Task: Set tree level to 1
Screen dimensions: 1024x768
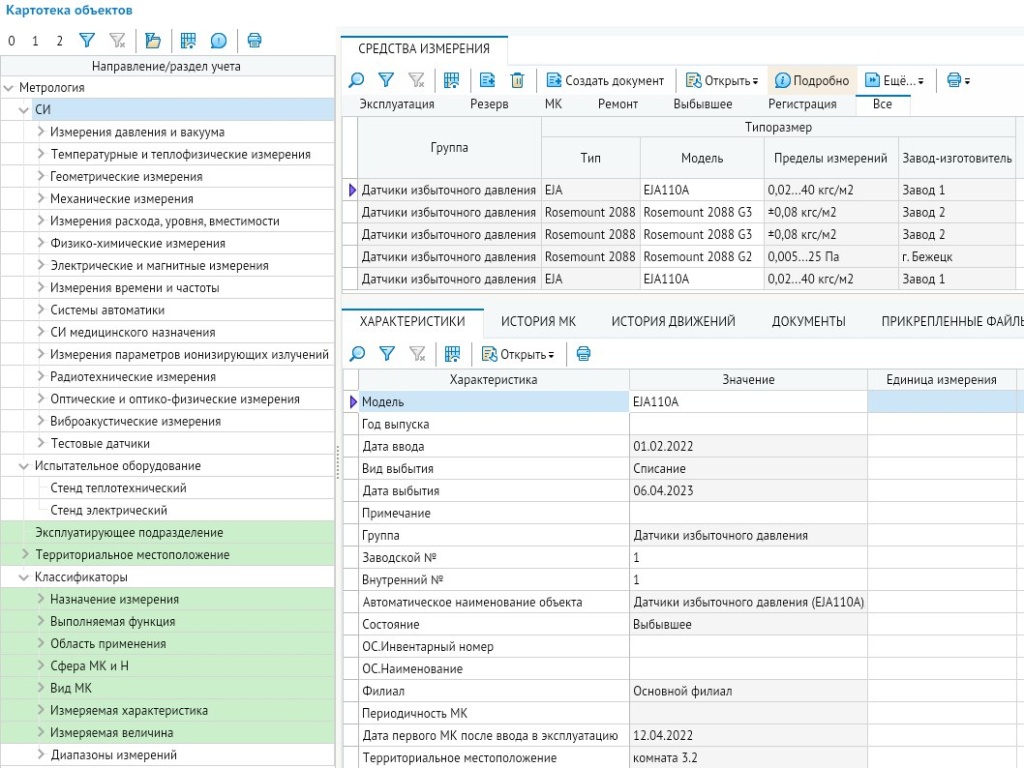Action: (x=35, y=41)
